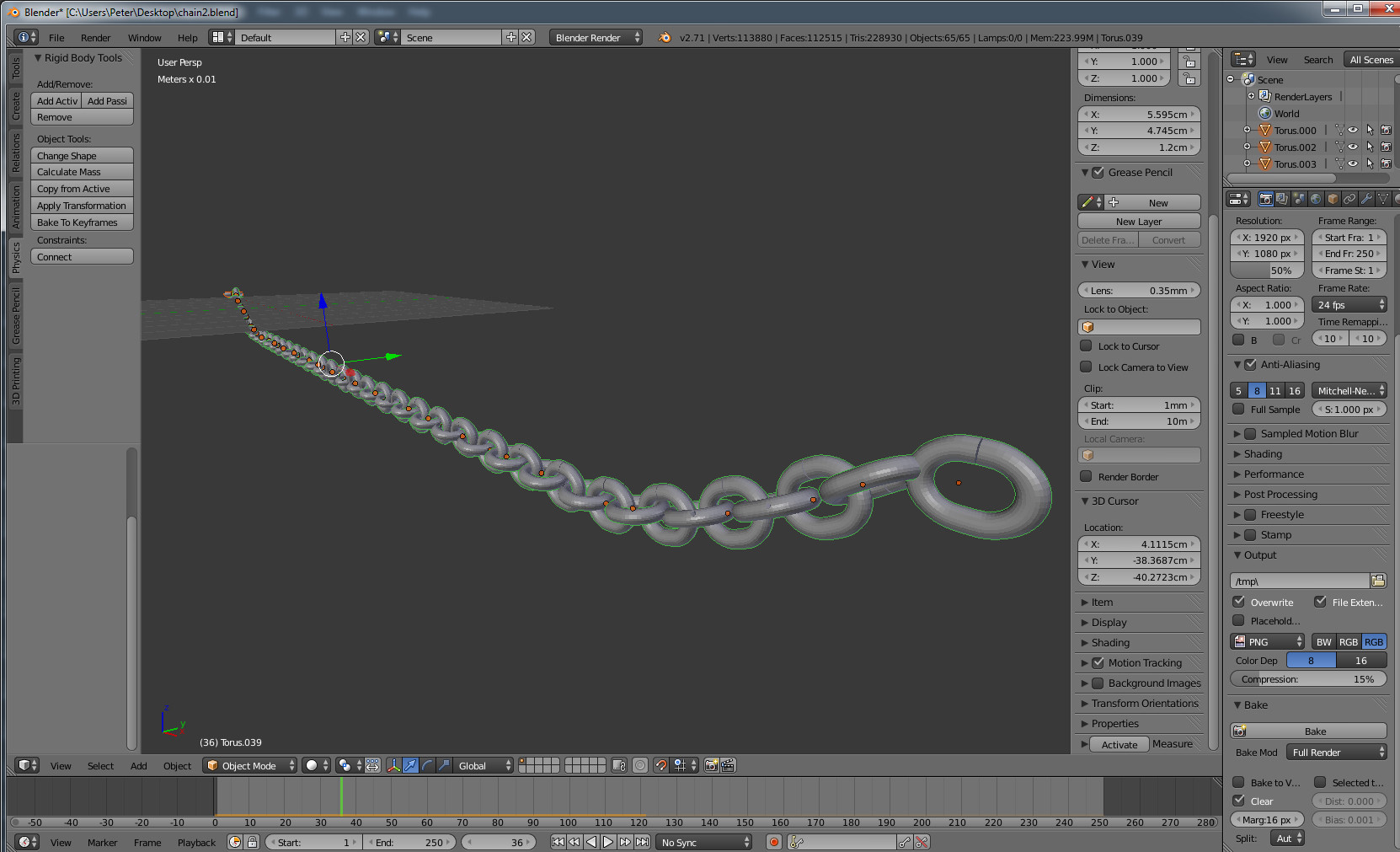1400x852 pixels.
Task: Enable the Render Border checkbox
Action: point(1087,476)
